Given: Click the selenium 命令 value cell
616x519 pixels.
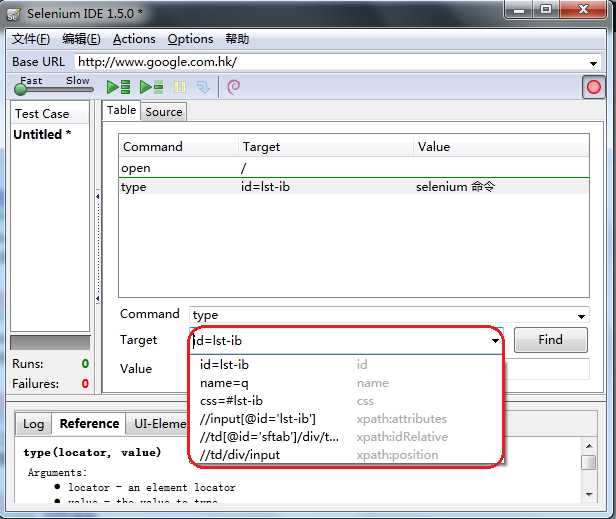Looking at the screenshot, I should [455, 187].
